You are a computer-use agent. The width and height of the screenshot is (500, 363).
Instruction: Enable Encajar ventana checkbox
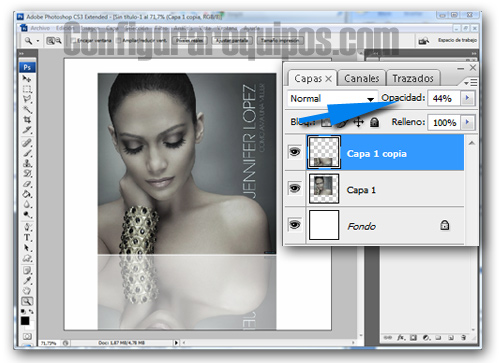coord(74,41)
